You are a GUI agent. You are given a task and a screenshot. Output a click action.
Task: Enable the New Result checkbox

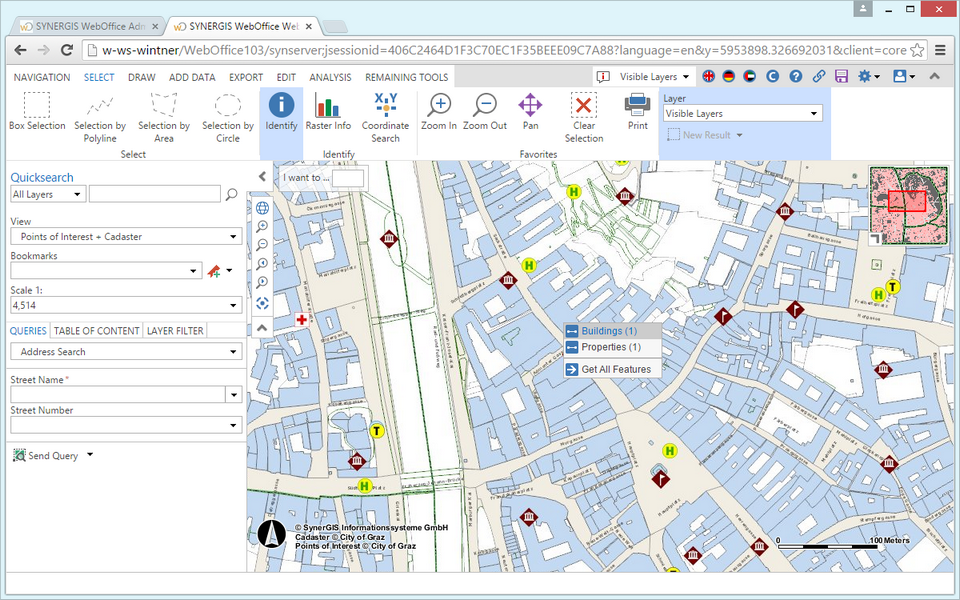tap(674, 133)
